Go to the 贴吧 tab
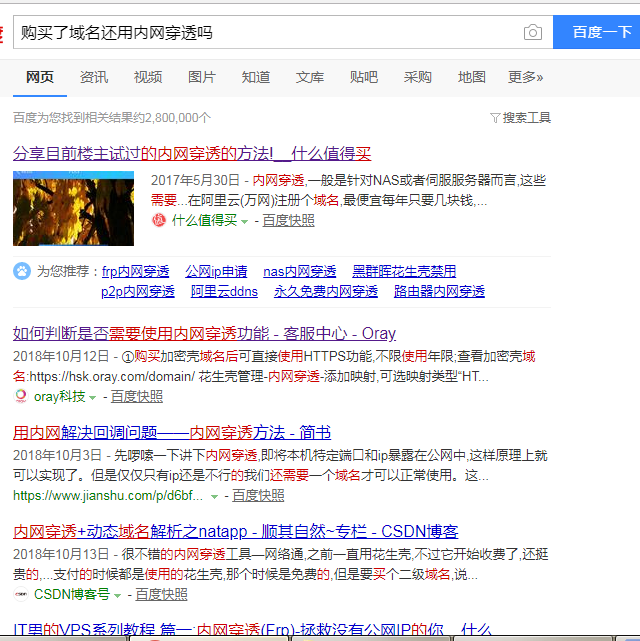The height and width of the screenshot is (641, 640). click(363, 77)
